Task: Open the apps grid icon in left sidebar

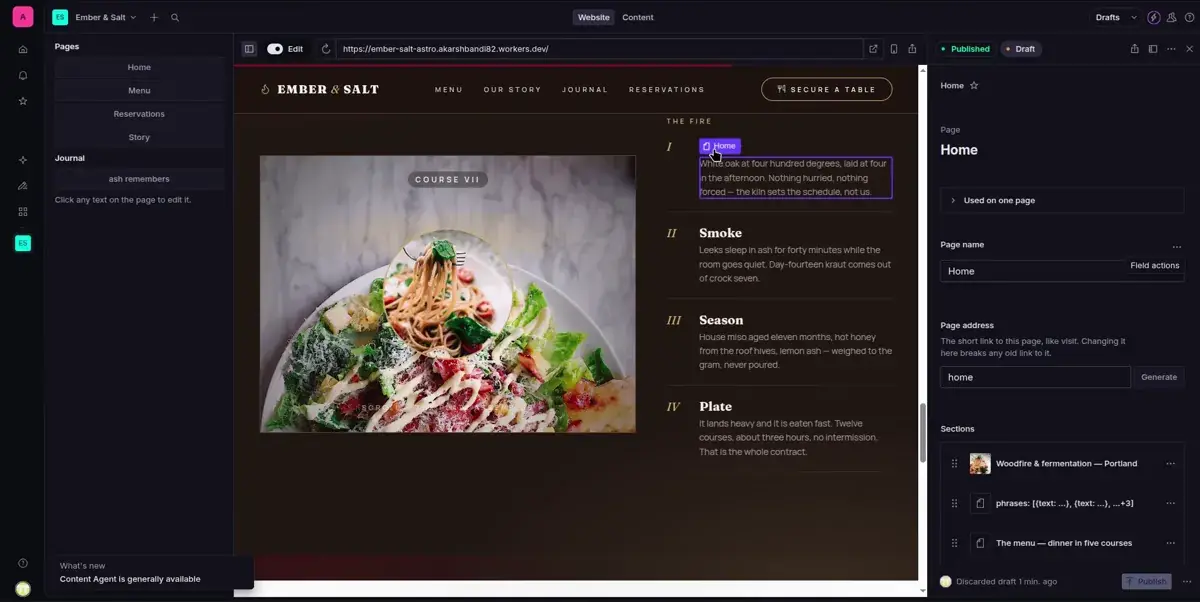Action: click(x=23, y=212)
